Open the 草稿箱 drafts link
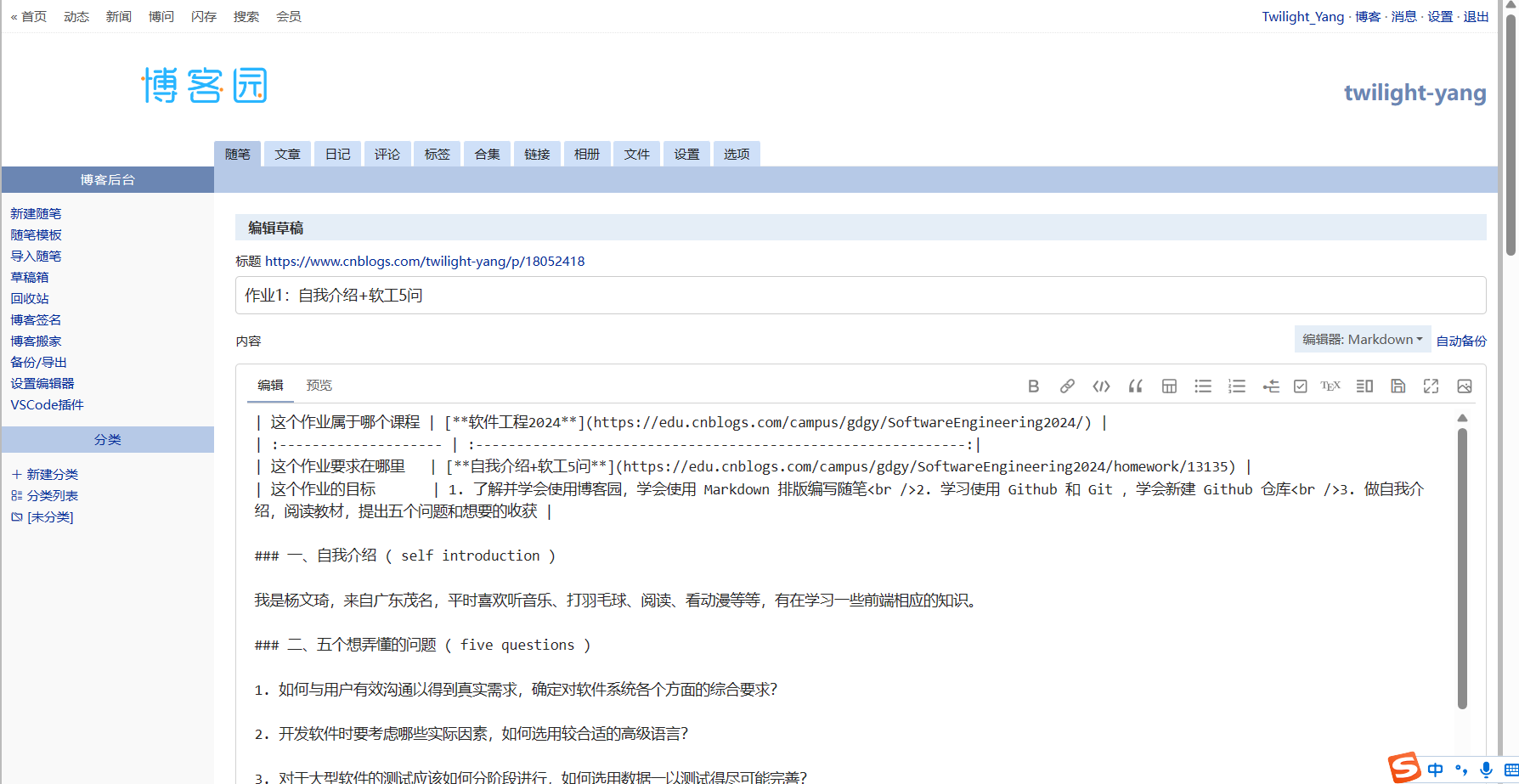 coord(30,277)
